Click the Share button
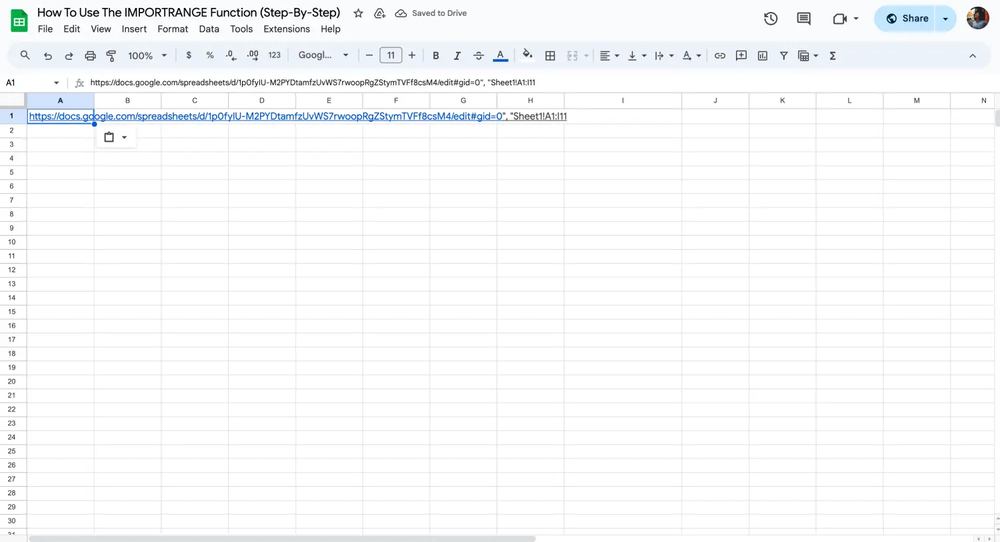The image size is (1000, 542). coord(906,18)
